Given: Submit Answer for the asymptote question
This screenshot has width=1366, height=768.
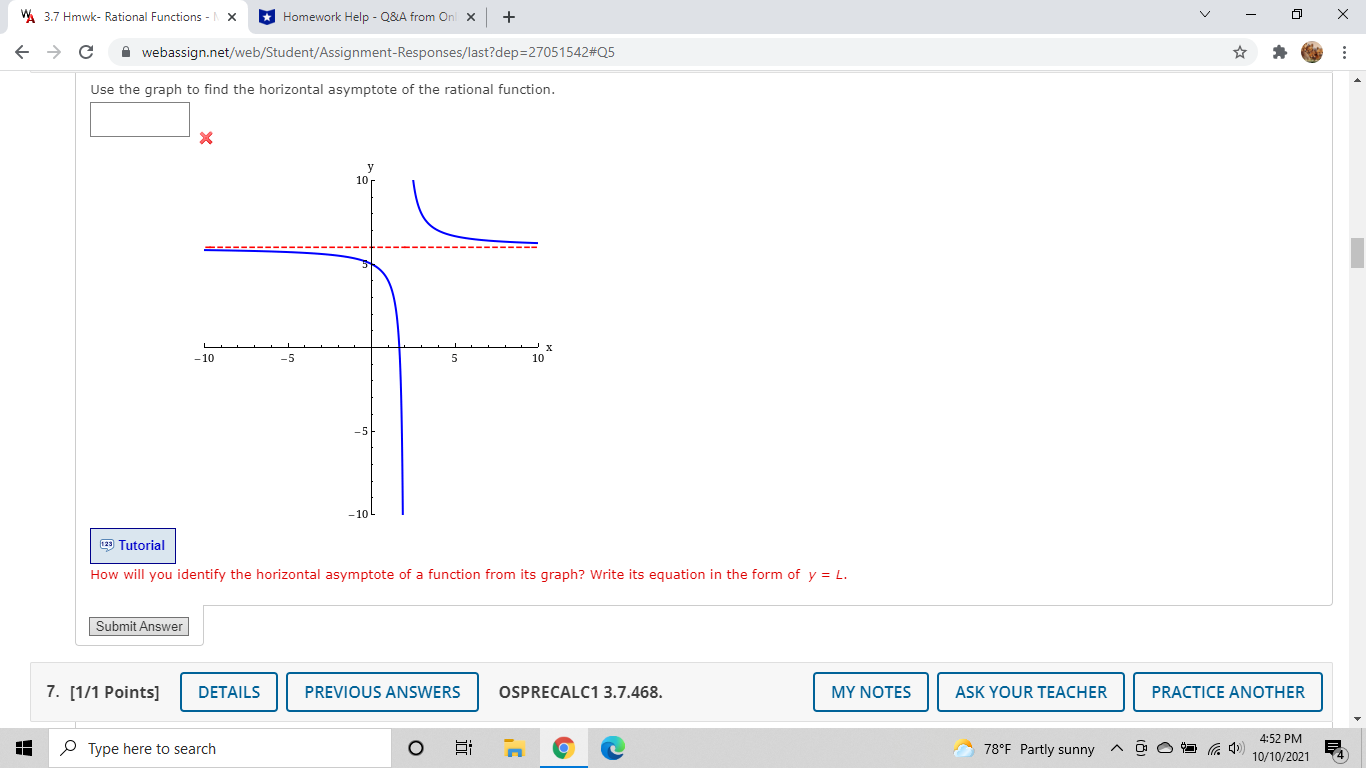Looking at the screenshot, I should [138, 625].
